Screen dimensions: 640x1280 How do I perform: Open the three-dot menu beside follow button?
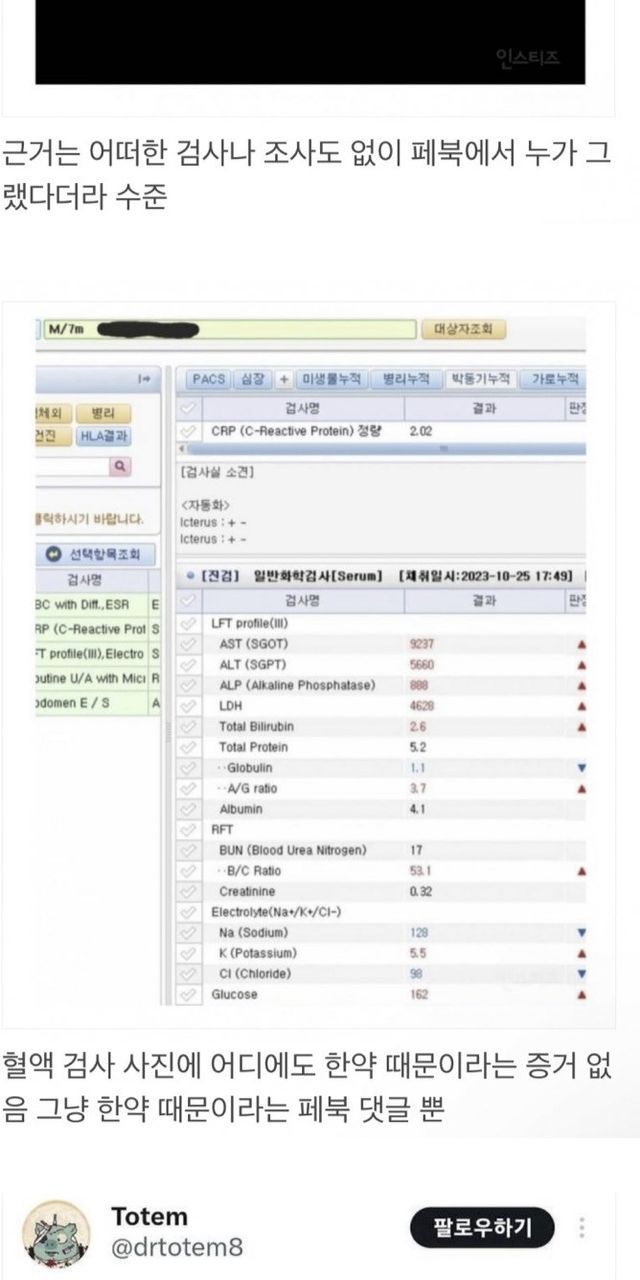click(x=582, y=1227)
